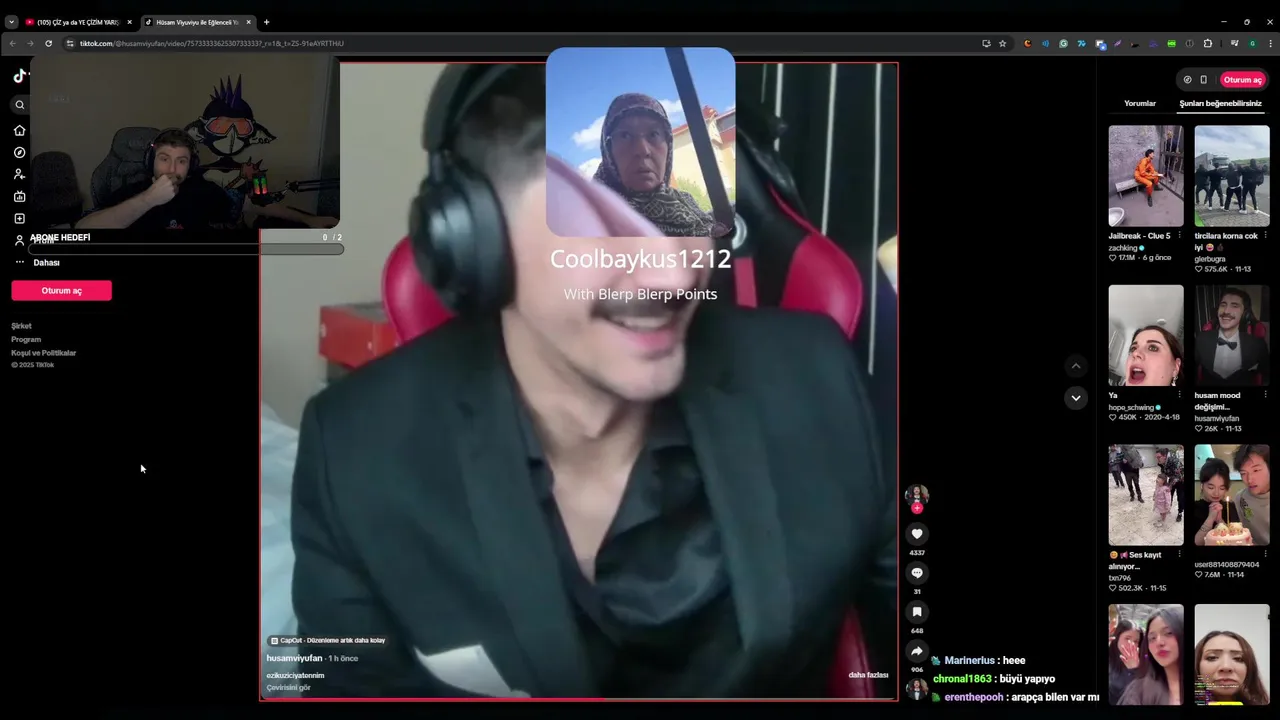
Task: Click Çevirisini gör translation link
Action: (288, 688)
